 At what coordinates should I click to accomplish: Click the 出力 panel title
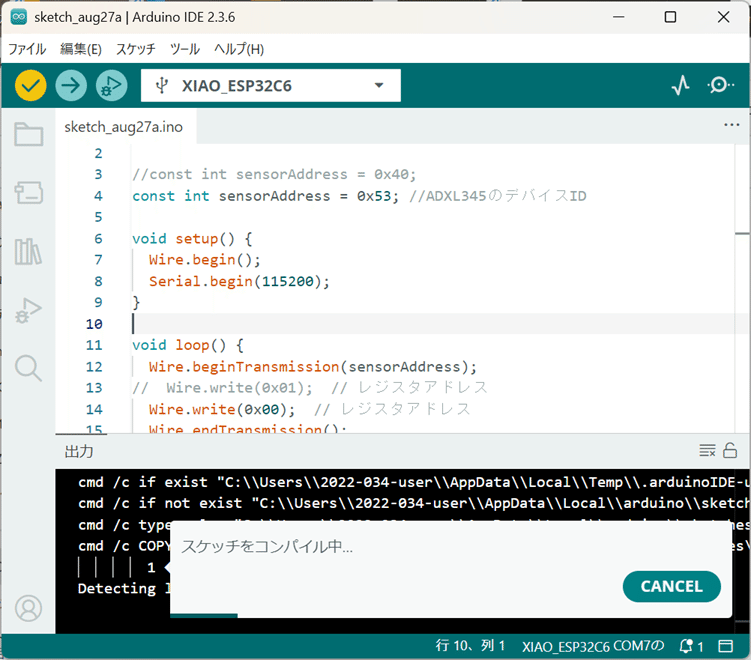[79, 451]
